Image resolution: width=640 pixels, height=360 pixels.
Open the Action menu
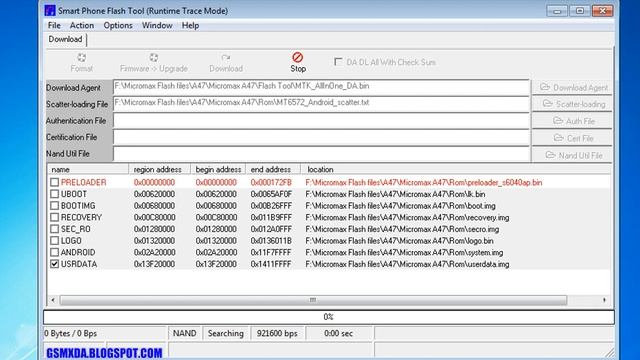(x=82, y=25)
